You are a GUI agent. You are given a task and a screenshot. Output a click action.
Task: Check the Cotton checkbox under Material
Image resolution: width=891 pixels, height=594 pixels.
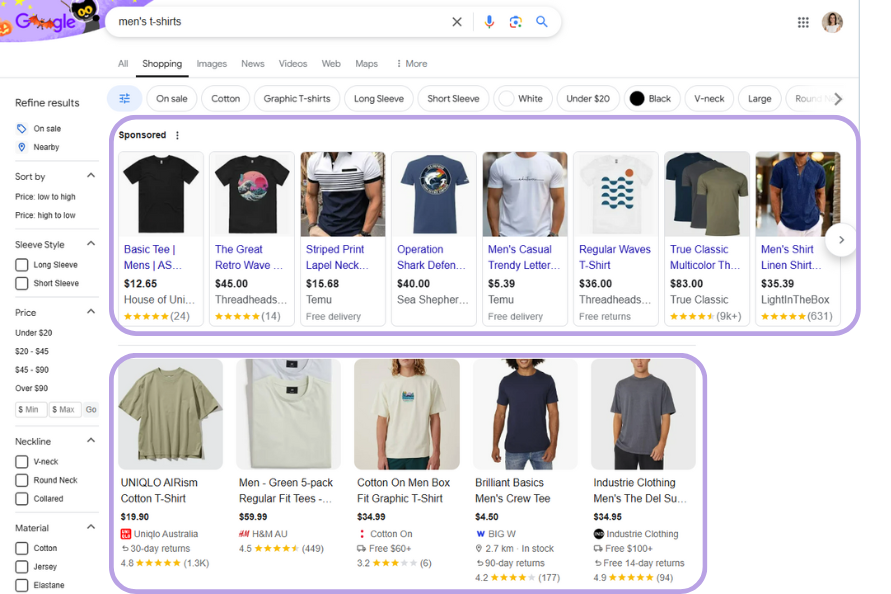(21, 547)
